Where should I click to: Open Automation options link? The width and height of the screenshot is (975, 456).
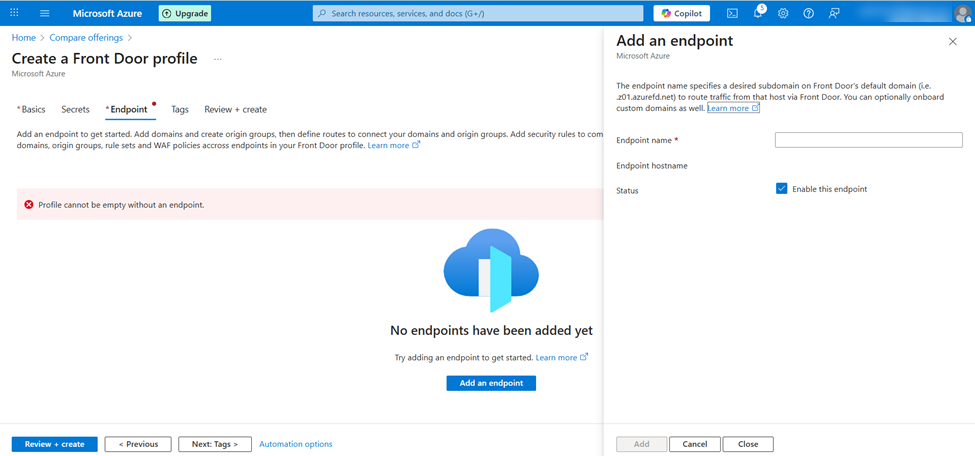tap(296, 444)
